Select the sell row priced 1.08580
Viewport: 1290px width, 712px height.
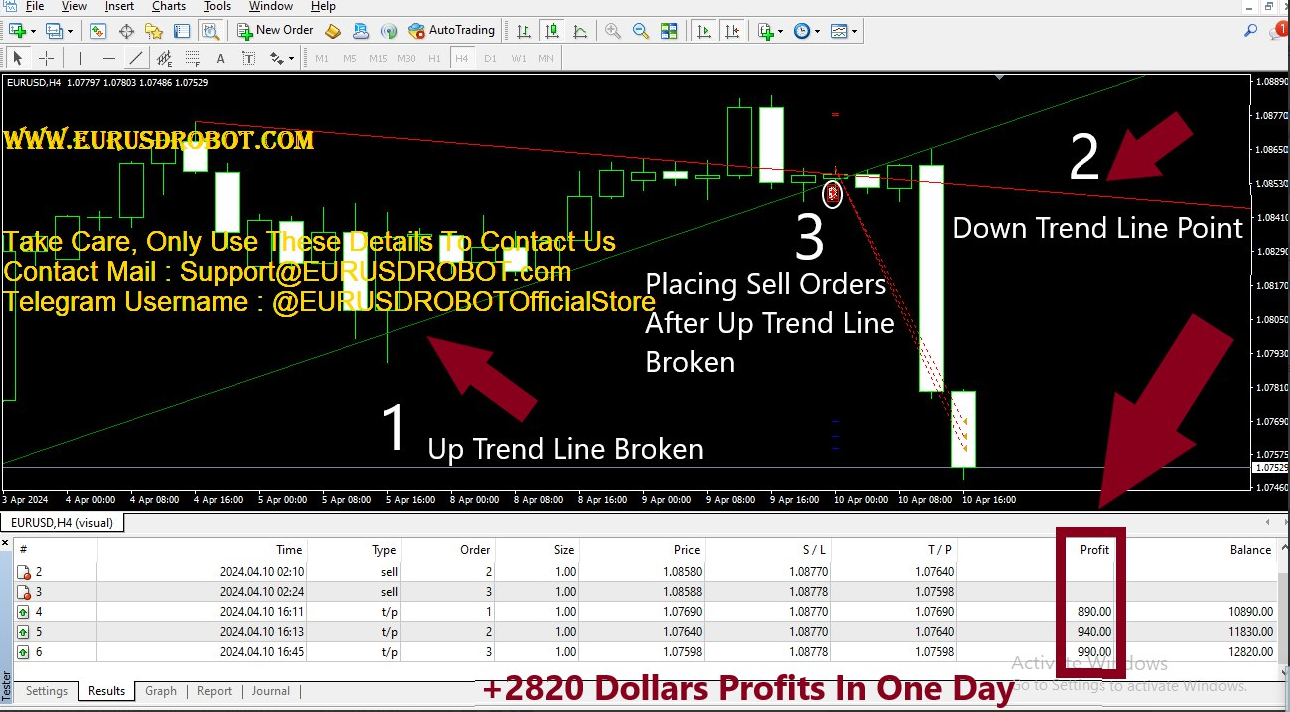click(645, 572)
